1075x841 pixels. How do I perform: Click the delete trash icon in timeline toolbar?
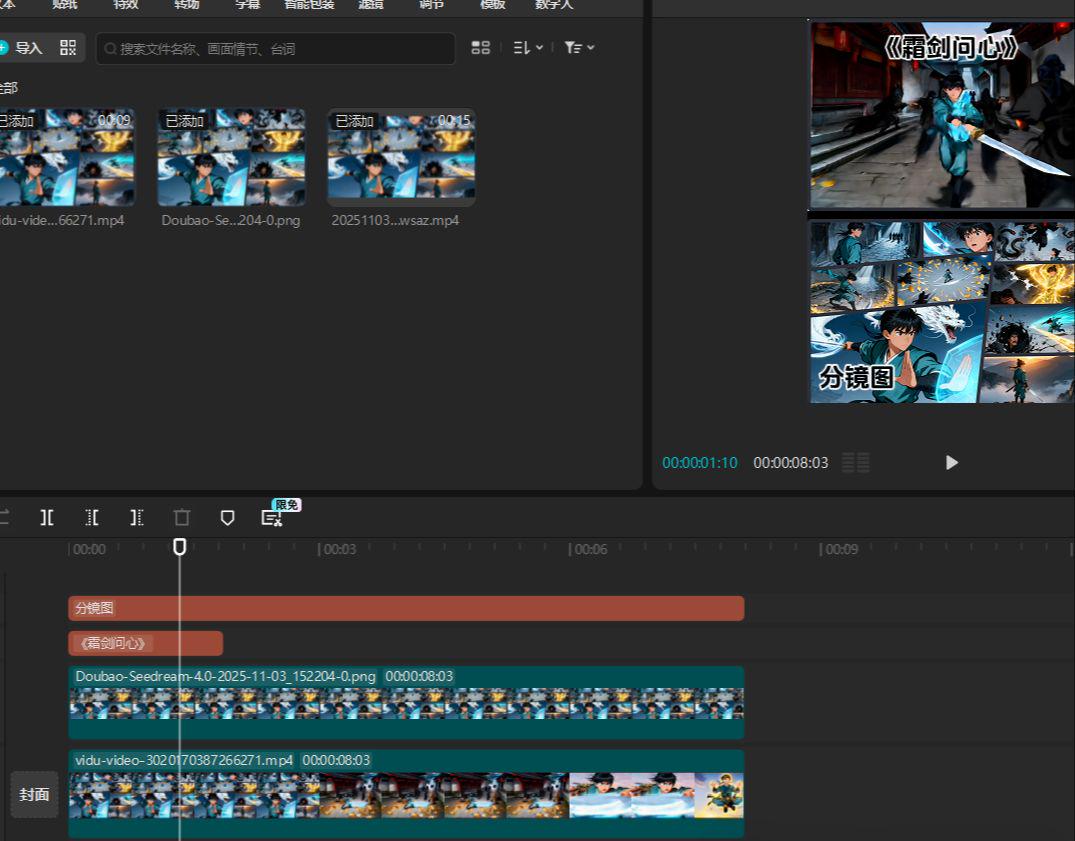coord(181,517)
